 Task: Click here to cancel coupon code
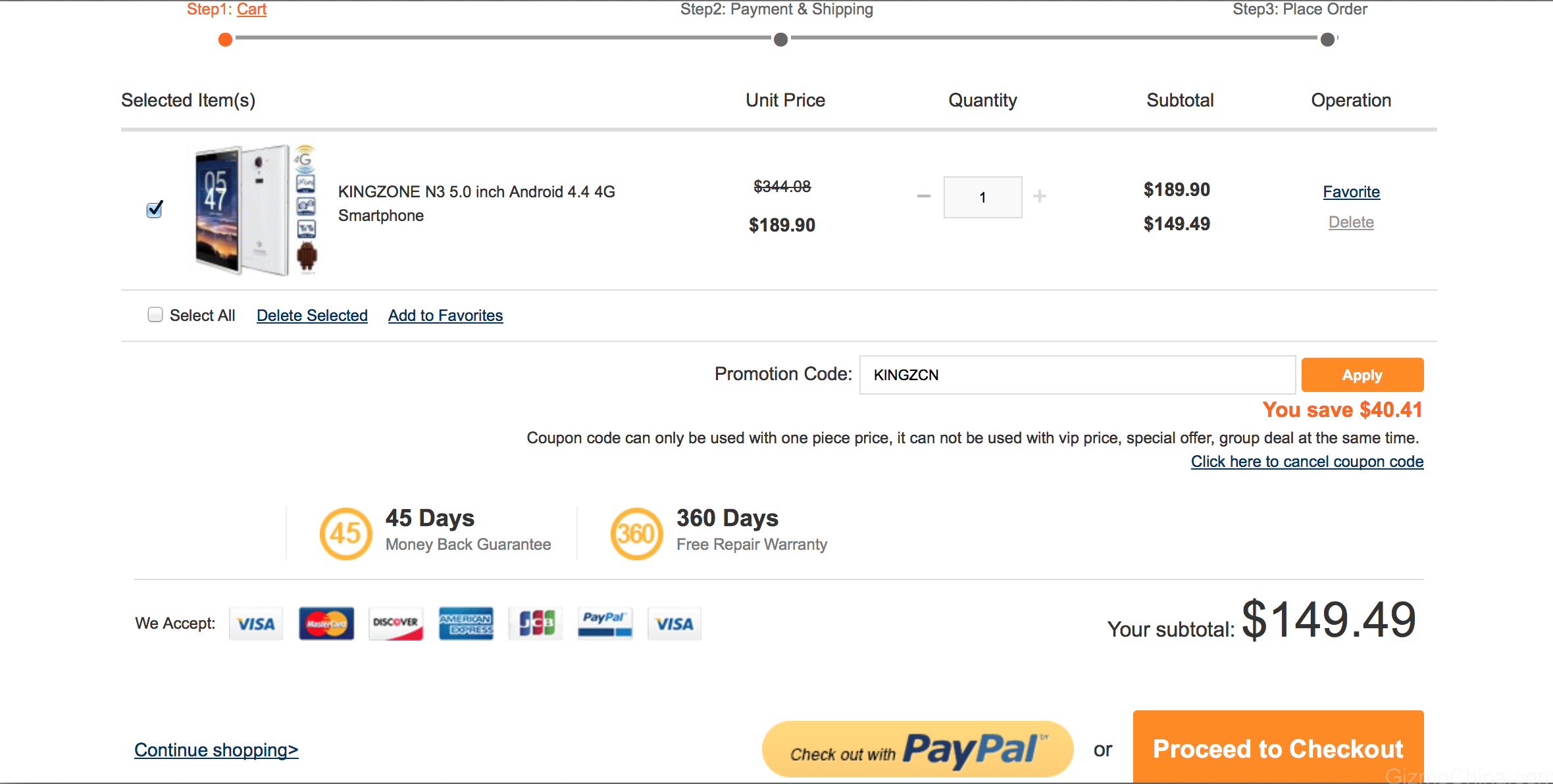pyautogui.click(x=1307, y=462)
